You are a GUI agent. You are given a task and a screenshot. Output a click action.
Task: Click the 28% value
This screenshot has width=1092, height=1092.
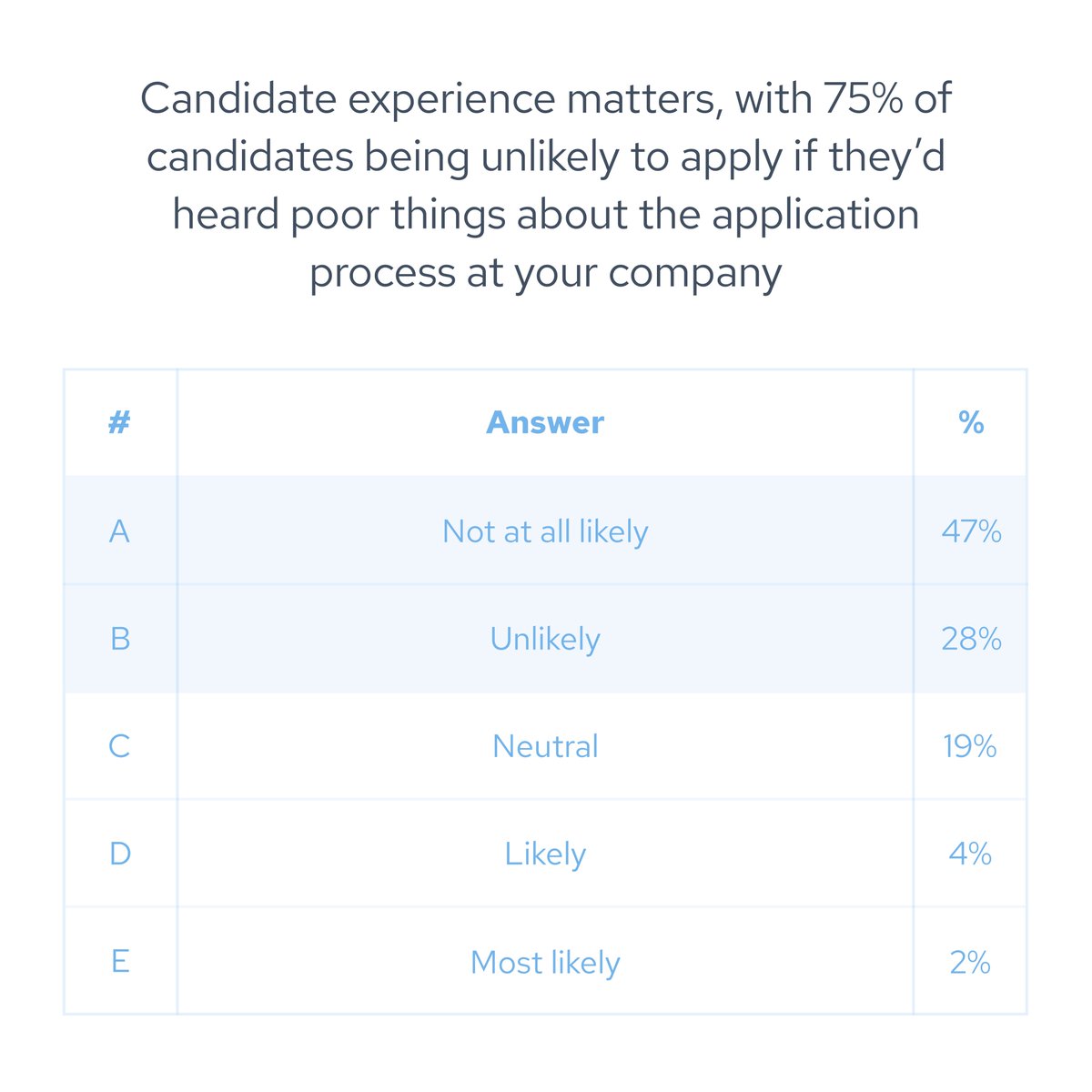(971, 639)
